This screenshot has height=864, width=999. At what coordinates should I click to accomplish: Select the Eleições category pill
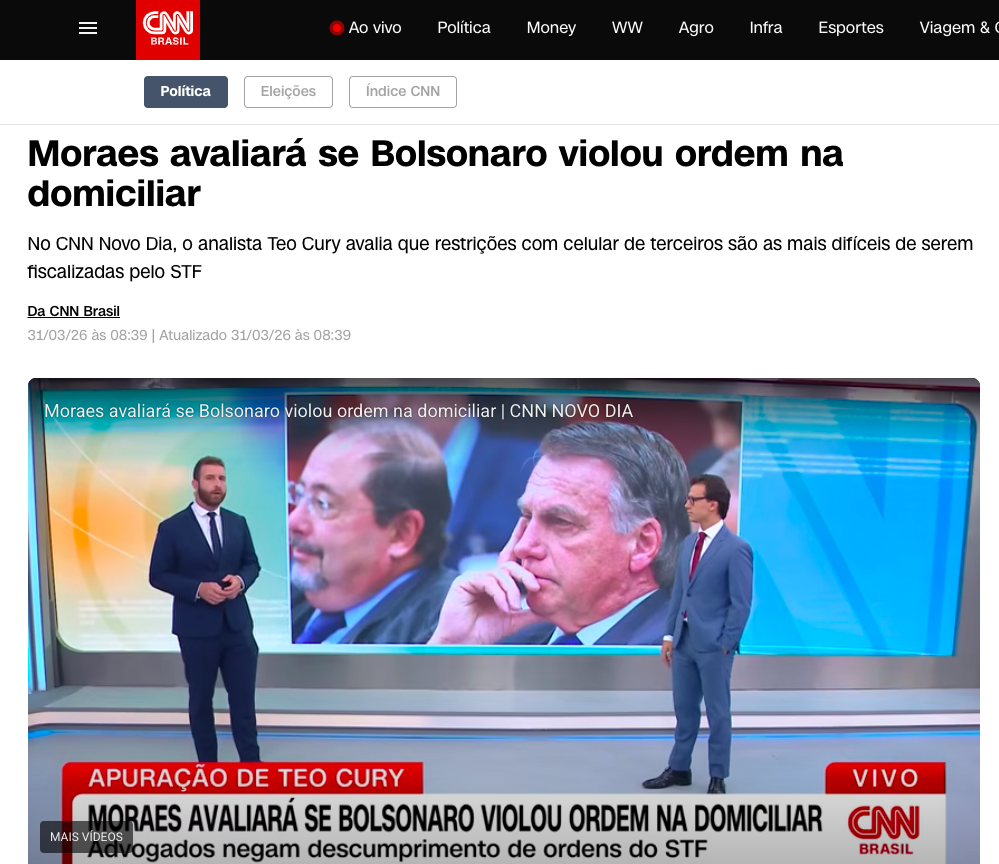(x=288, y=92)
